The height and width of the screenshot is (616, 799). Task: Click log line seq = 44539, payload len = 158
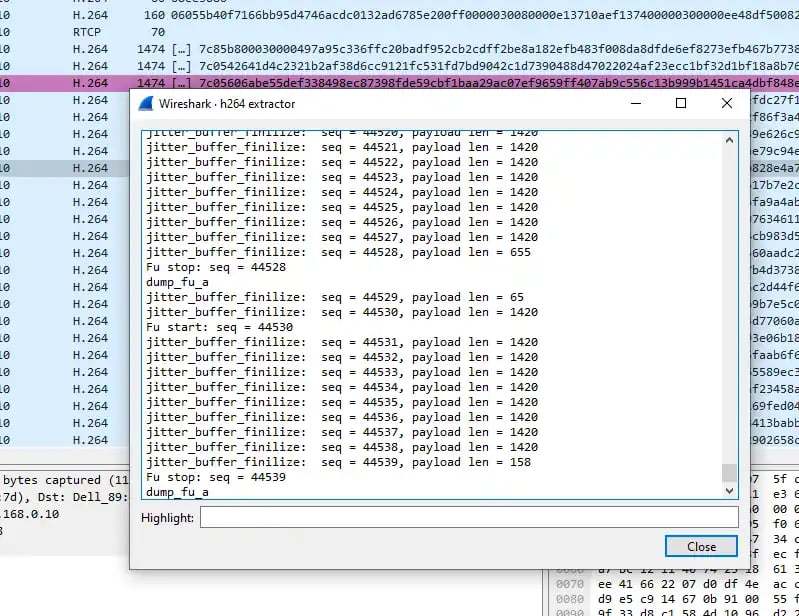tap(338, 462)
